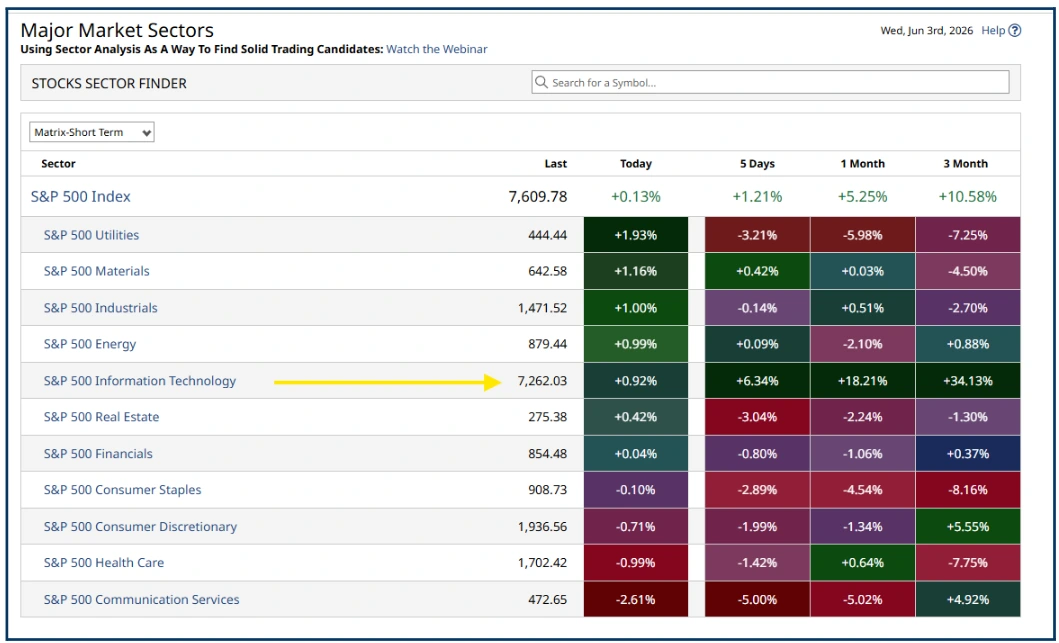The height and width of the screenshot is (643, 1059).
Task: Click the -2.70% Industrials 3 Month cell
Action: (968, 308)
